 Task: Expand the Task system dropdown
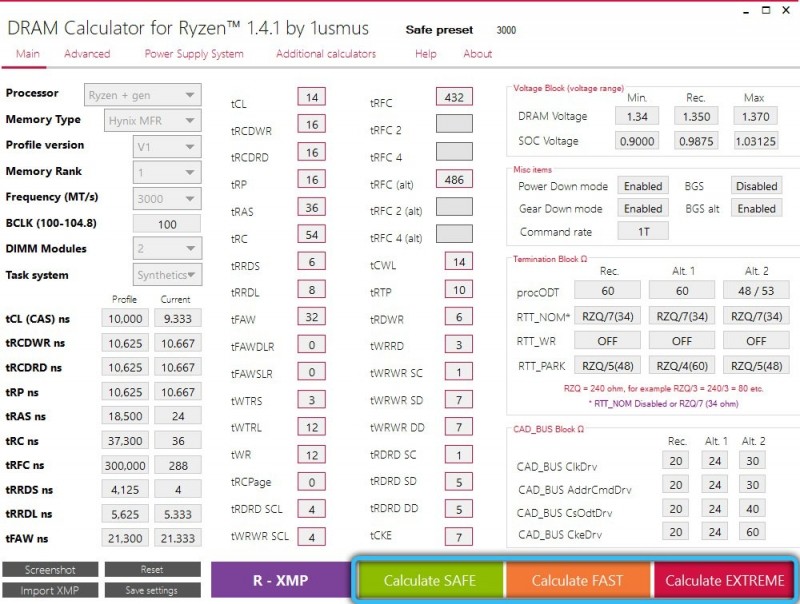point(167,274)
